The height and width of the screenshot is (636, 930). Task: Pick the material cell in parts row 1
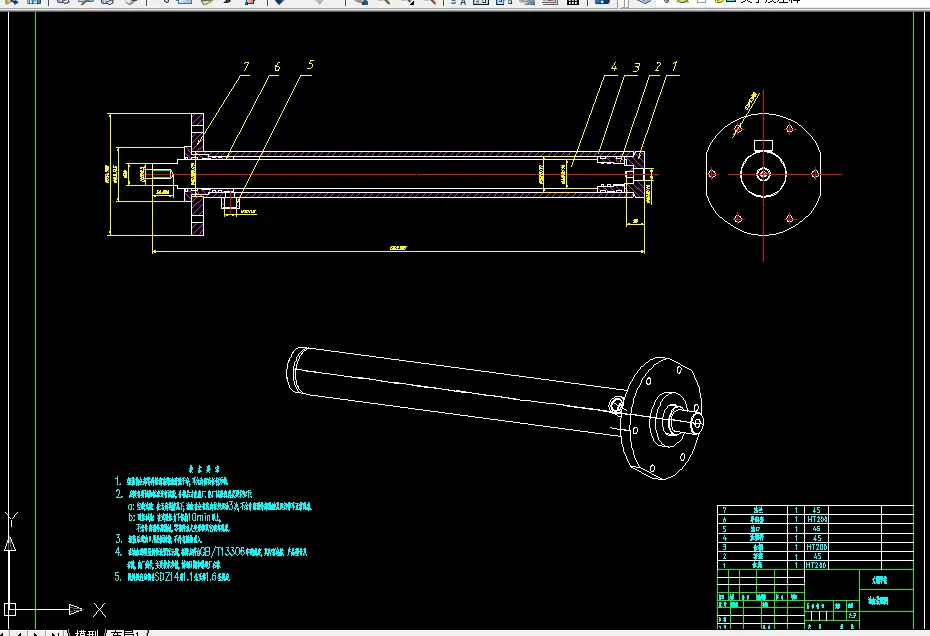[x=817, y=565]
